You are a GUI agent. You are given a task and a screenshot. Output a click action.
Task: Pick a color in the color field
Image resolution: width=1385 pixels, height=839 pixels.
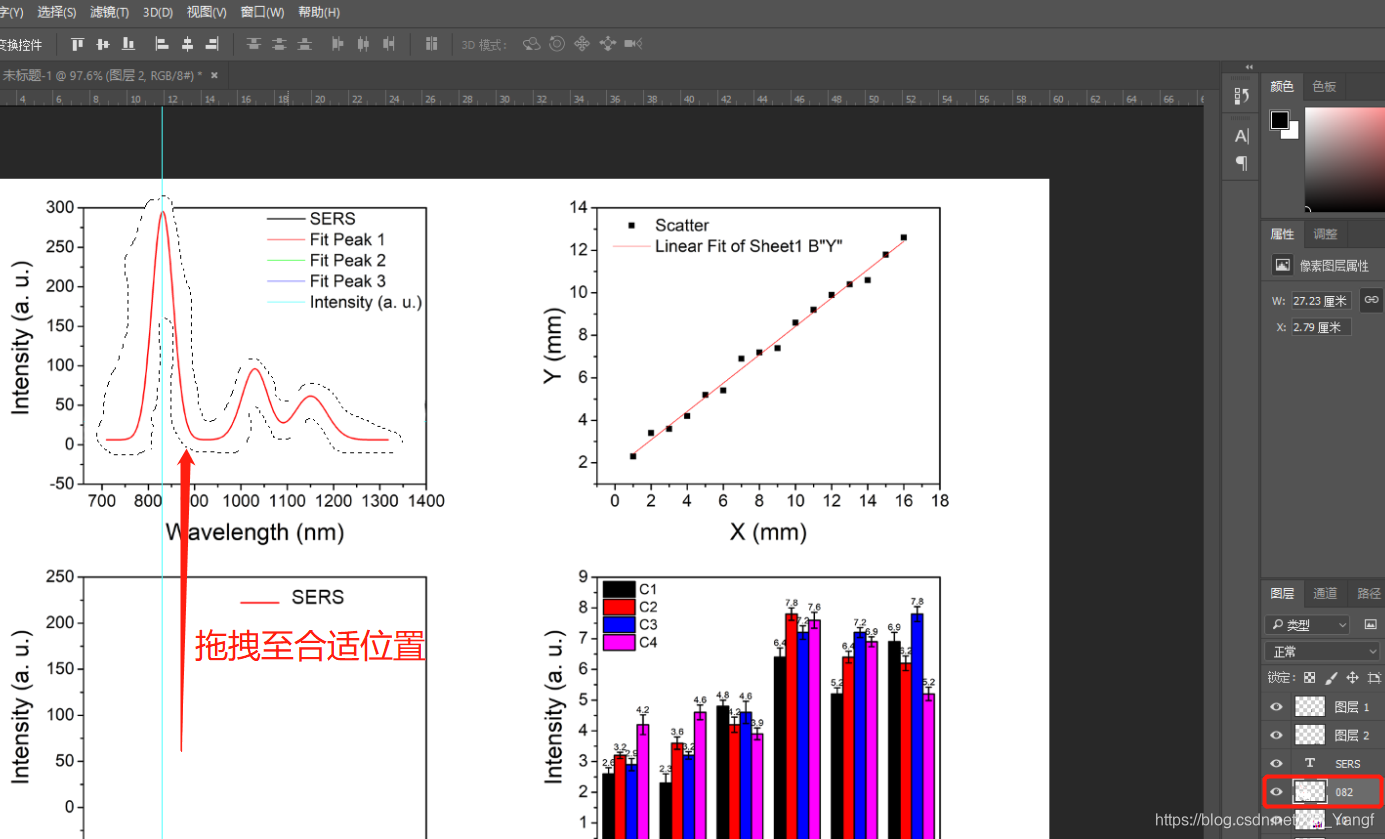(1344, 158)
